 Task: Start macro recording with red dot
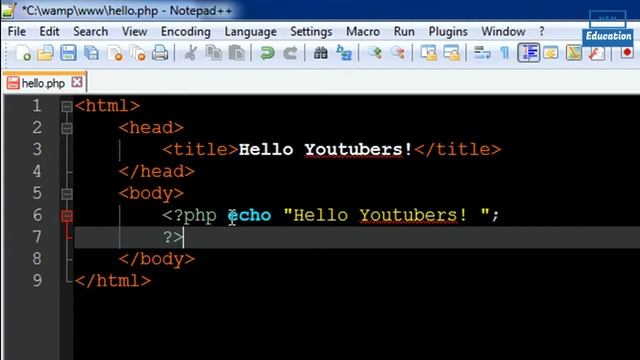click(627, 53)
